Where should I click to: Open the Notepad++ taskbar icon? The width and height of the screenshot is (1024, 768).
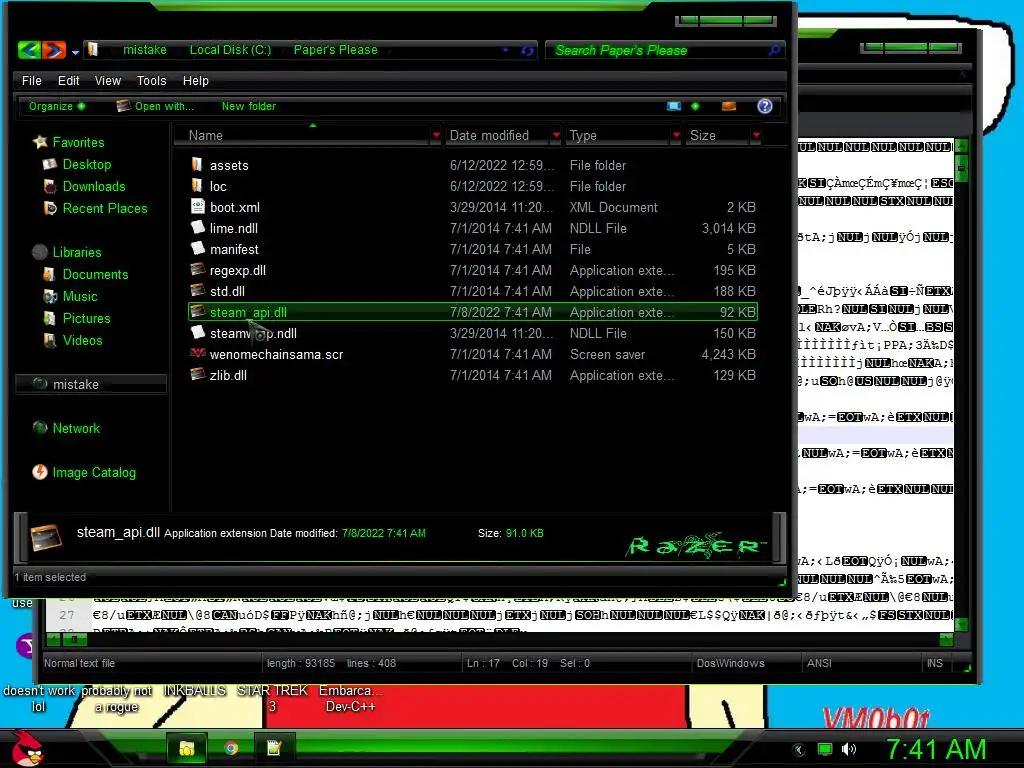click(x=274, y=748)
